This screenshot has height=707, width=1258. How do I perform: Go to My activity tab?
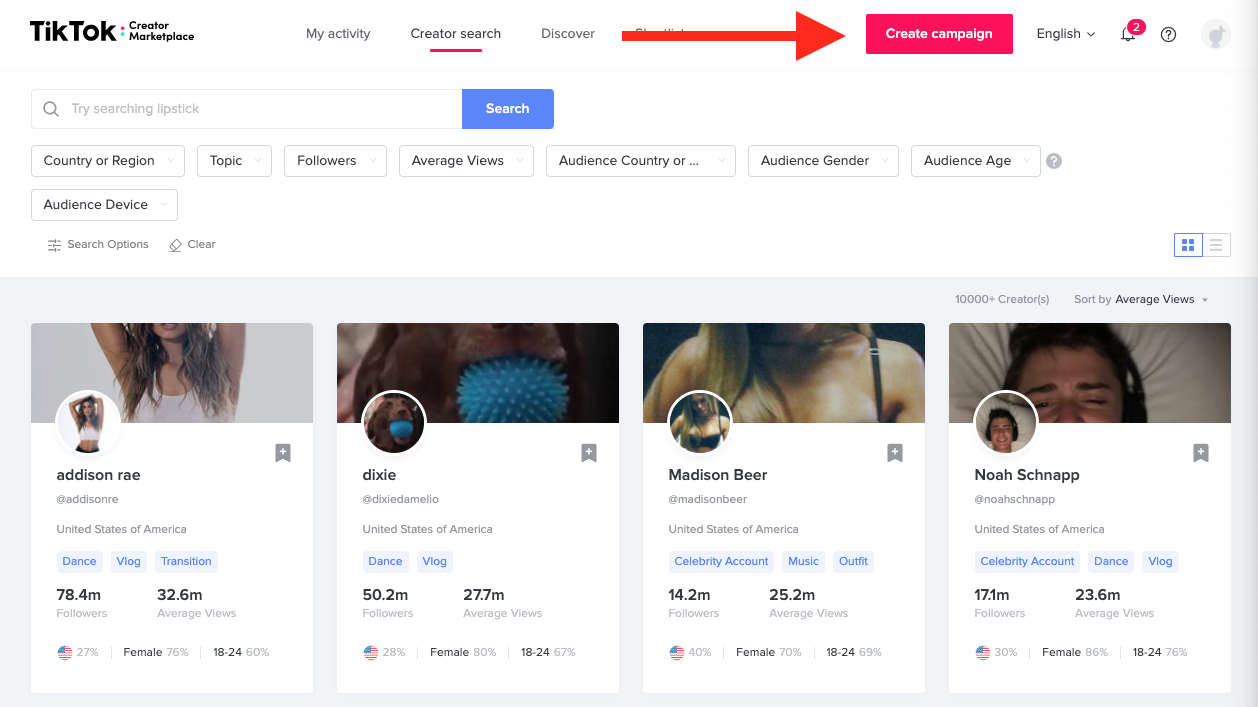point(338,34)
